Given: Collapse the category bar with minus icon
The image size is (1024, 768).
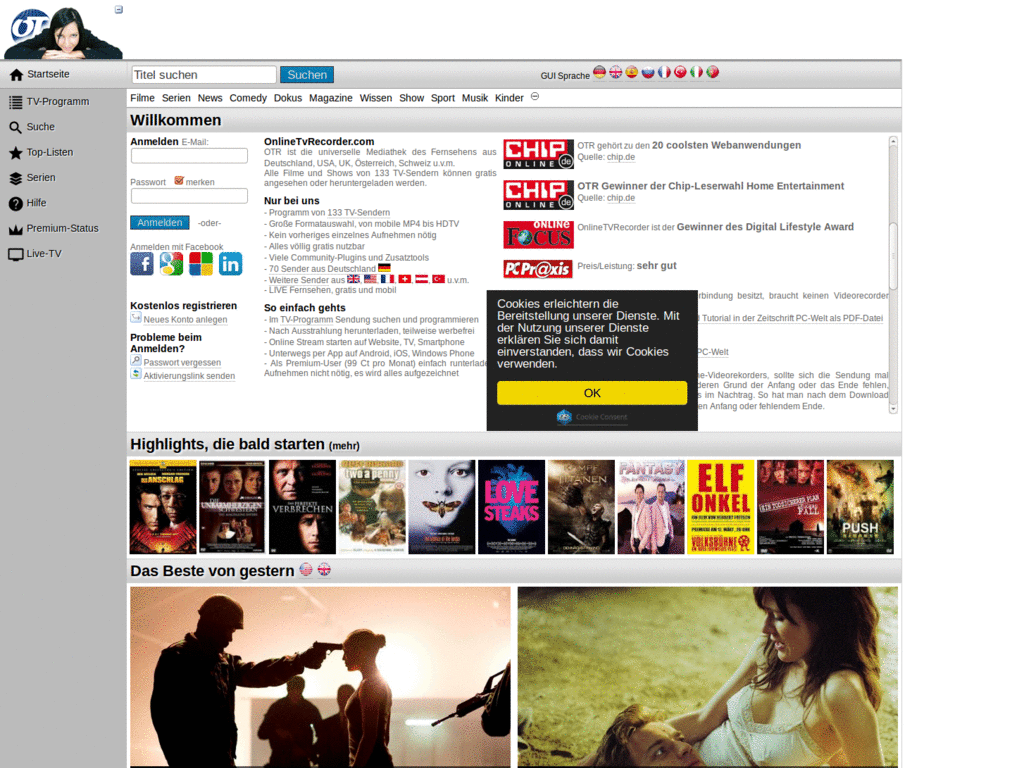Looking at the screenshot, I should (535, 97).
